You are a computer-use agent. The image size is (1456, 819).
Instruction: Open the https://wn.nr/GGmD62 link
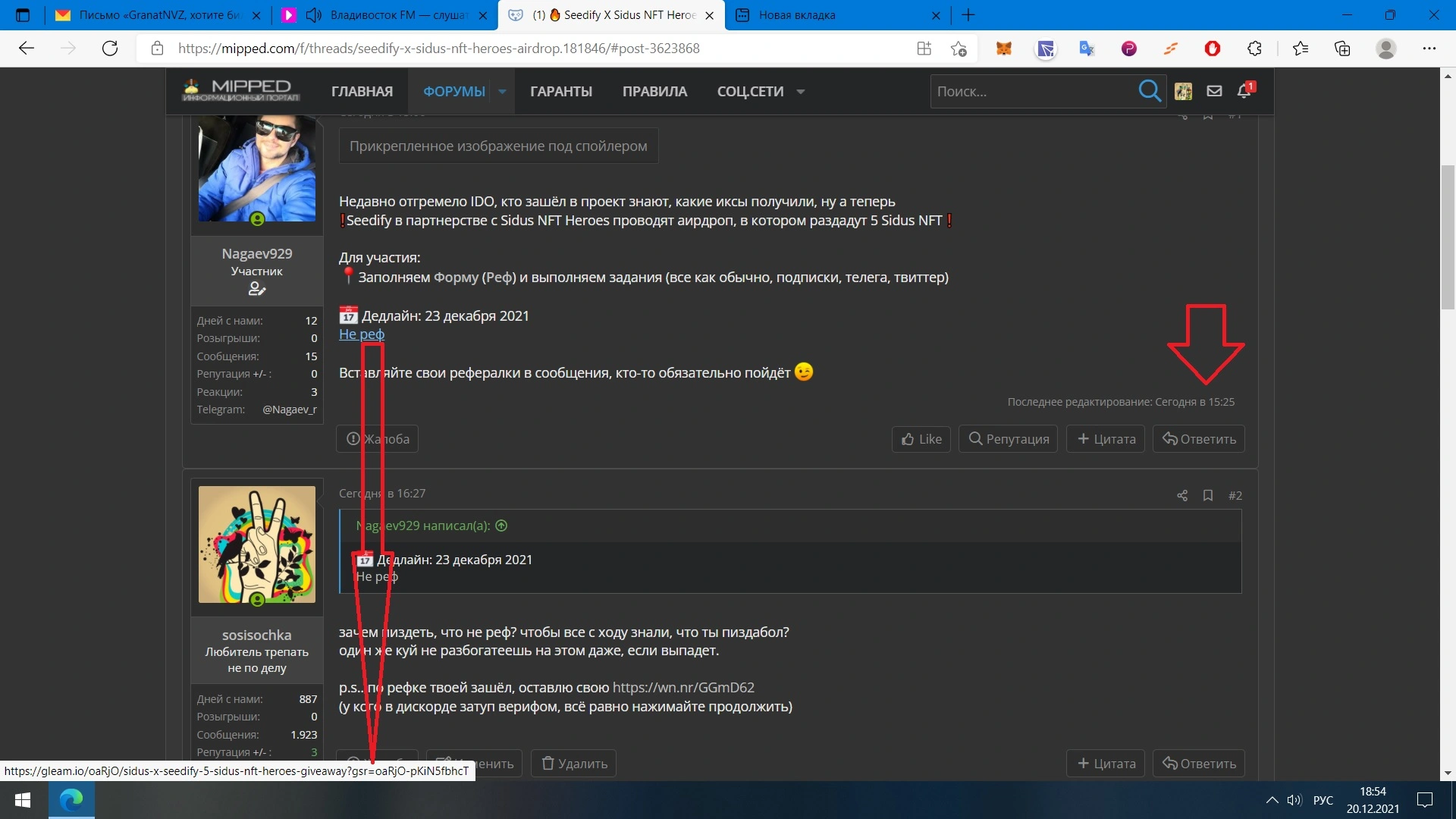click(683, 688)
